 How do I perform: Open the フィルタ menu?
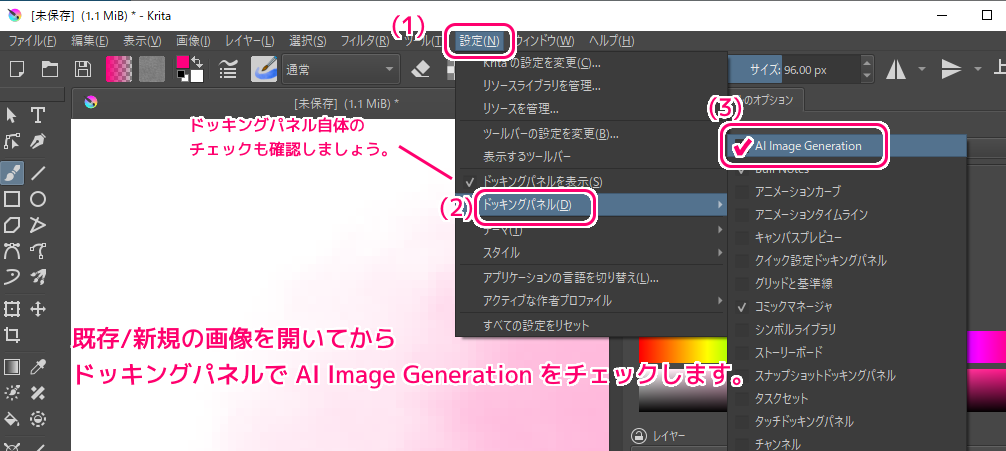(x=365, y=41)
